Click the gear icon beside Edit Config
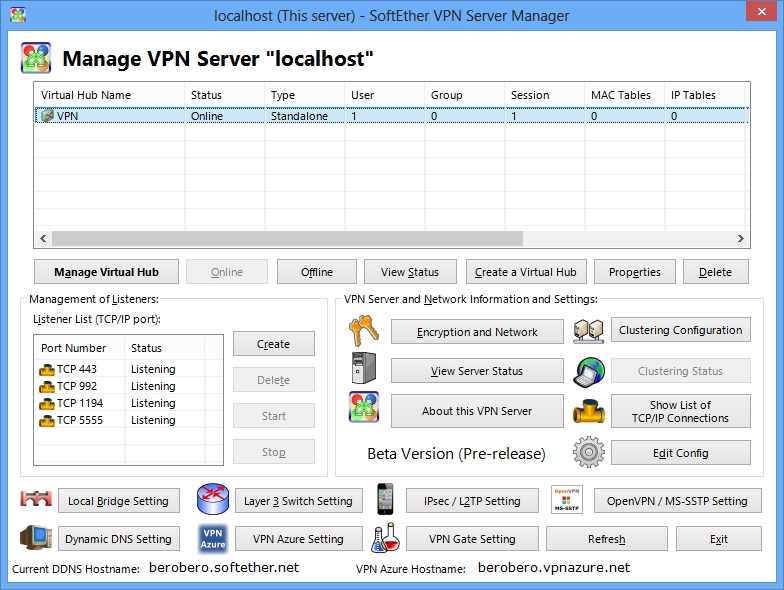This screenshot has width=784, height=590. click(x=588, y=452)
